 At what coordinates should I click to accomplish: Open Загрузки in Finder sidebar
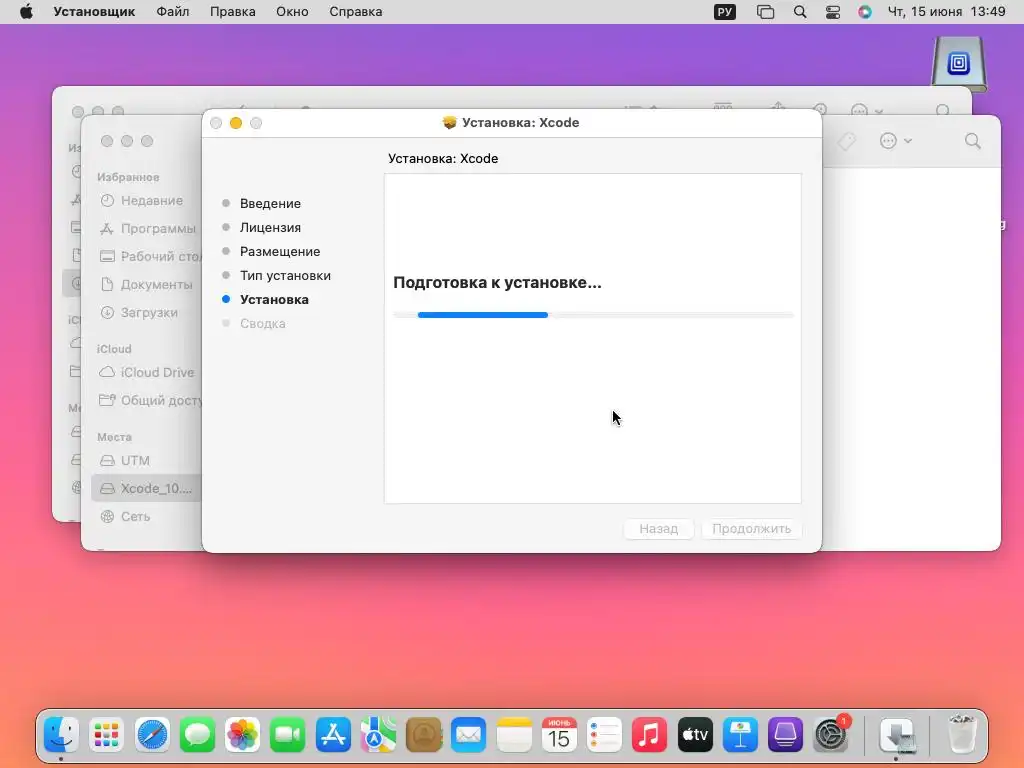148,313
